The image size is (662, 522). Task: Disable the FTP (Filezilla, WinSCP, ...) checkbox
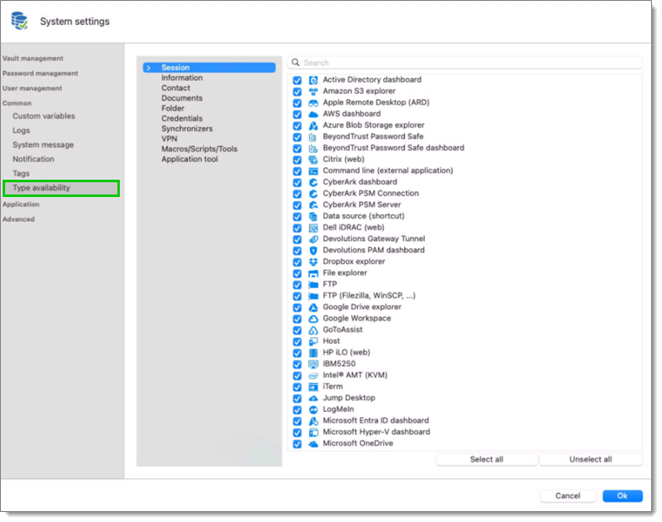297,296
